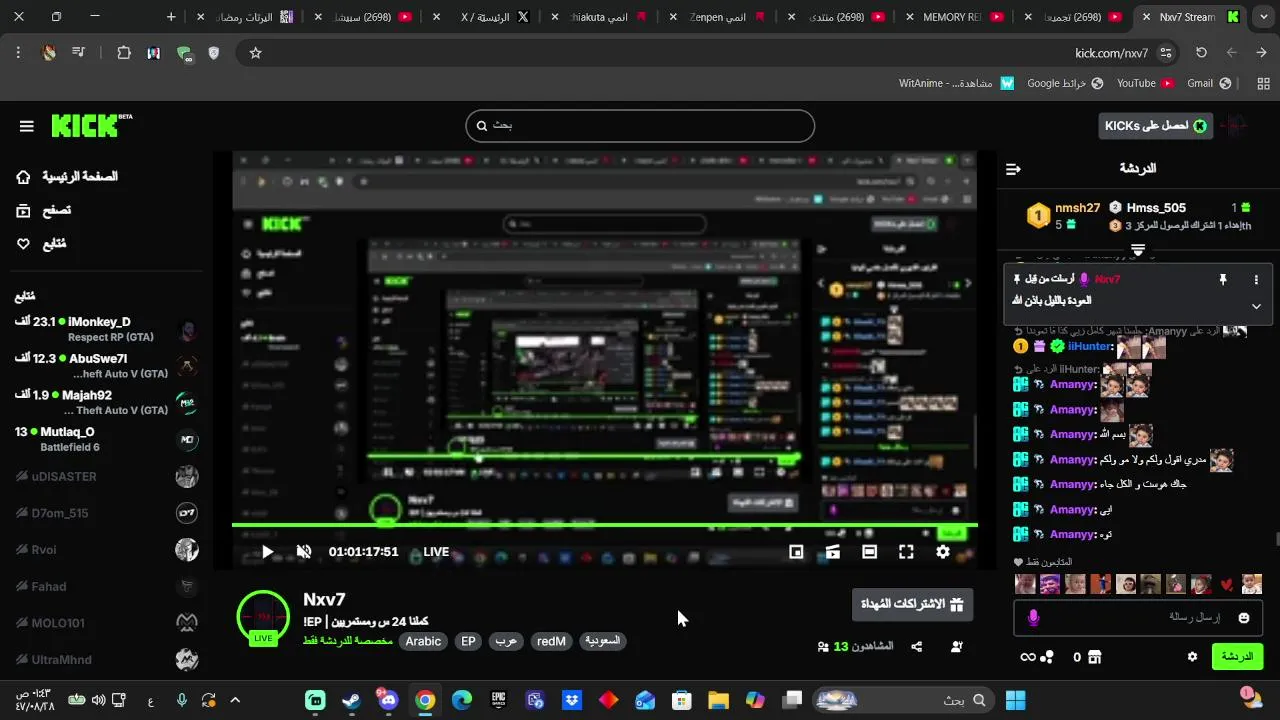1280x720 pixels.
Task: Click the السعودية tag
Action: point(603,642)
